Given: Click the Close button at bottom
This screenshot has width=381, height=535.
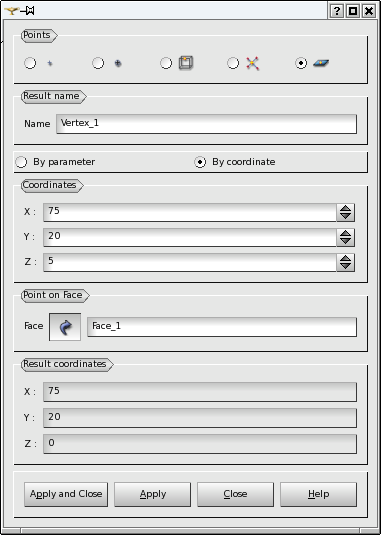Looking at the screenshot, I should pos(235,494).
